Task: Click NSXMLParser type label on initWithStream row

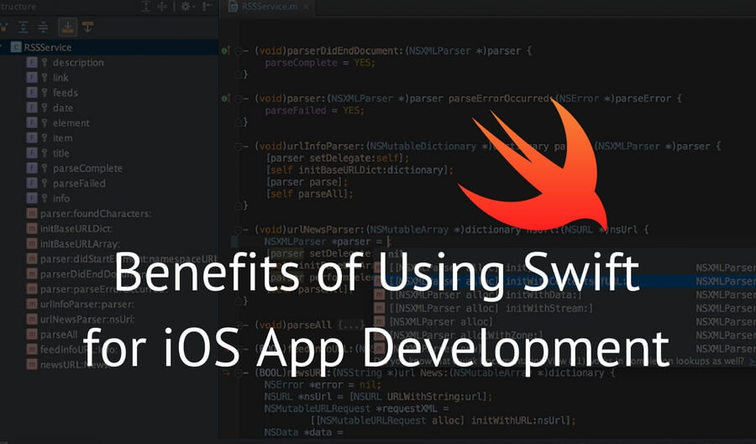Action: pyautogui.click(x=726, y=308)
